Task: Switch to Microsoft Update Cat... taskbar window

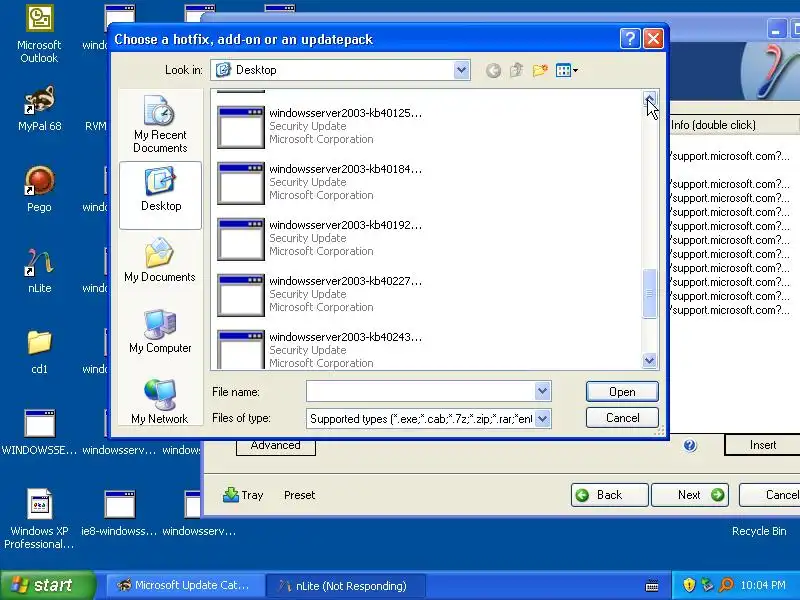Action: (185, 585)
